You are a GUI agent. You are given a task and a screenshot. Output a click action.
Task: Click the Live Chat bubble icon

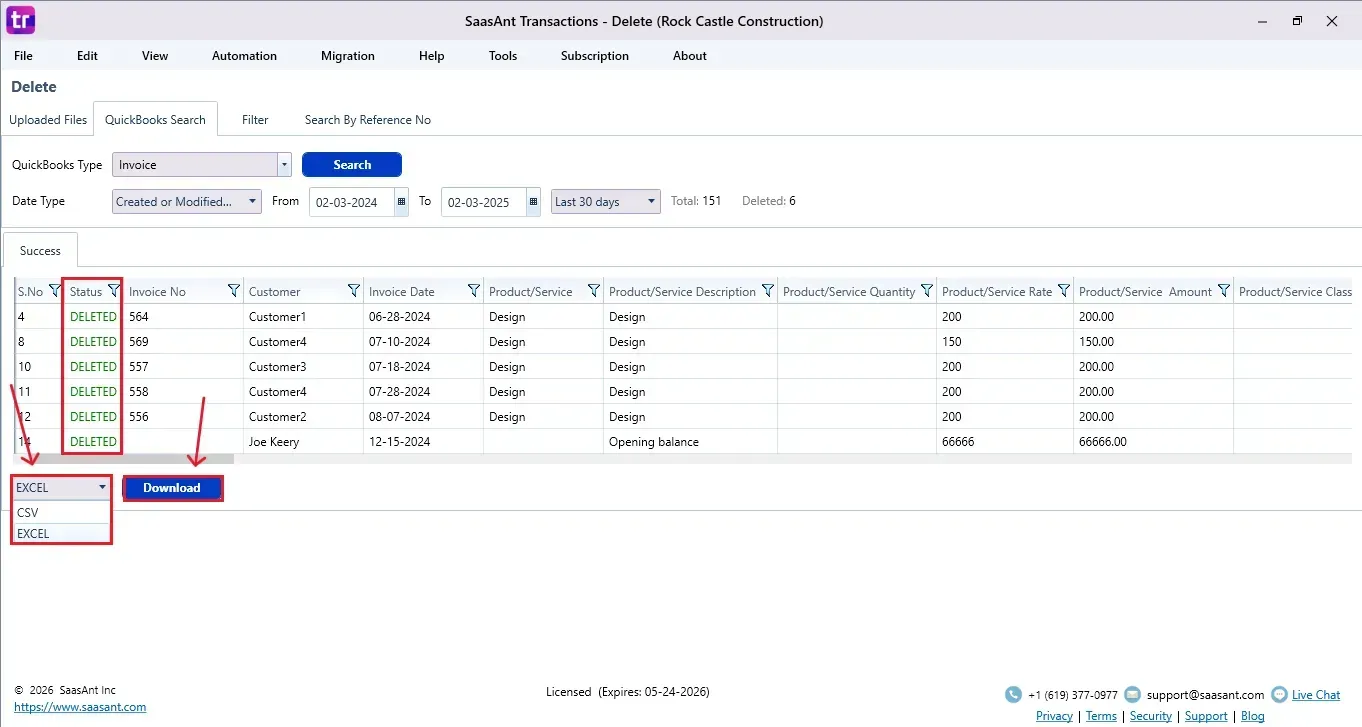(1279, 695)
